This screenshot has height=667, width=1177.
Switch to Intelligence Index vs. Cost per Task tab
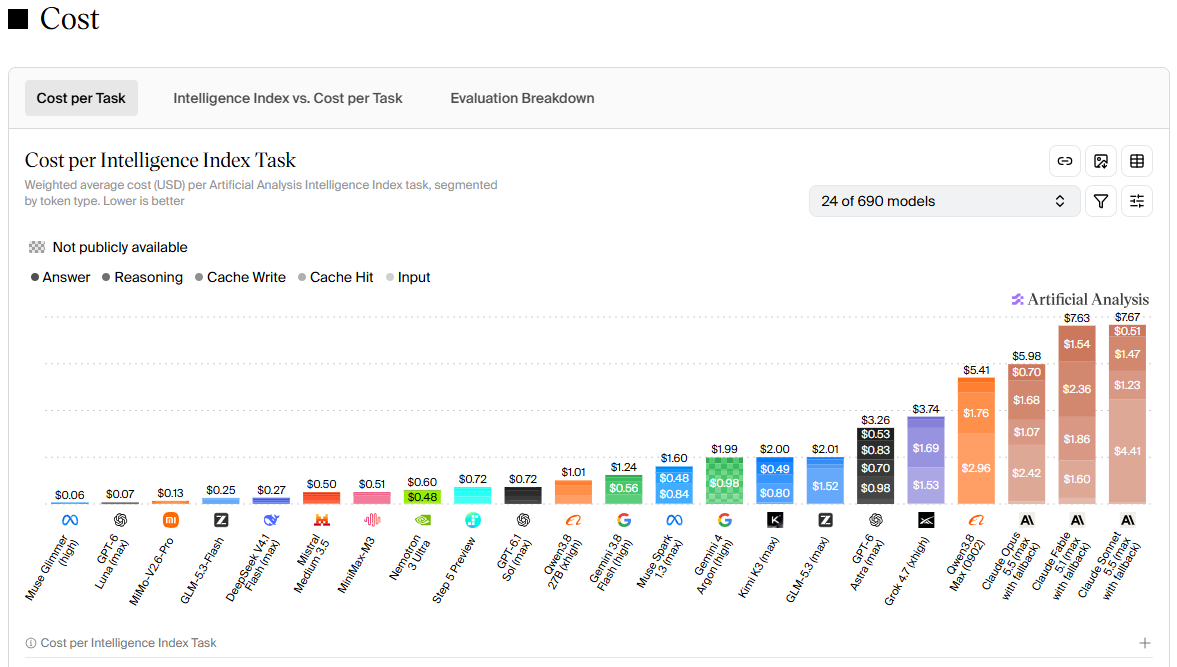(287, 98)
